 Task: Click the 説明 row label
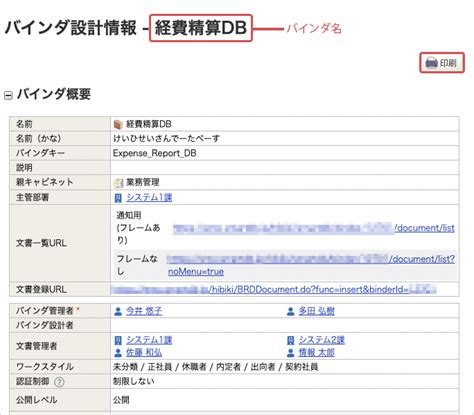coord(24,168)
